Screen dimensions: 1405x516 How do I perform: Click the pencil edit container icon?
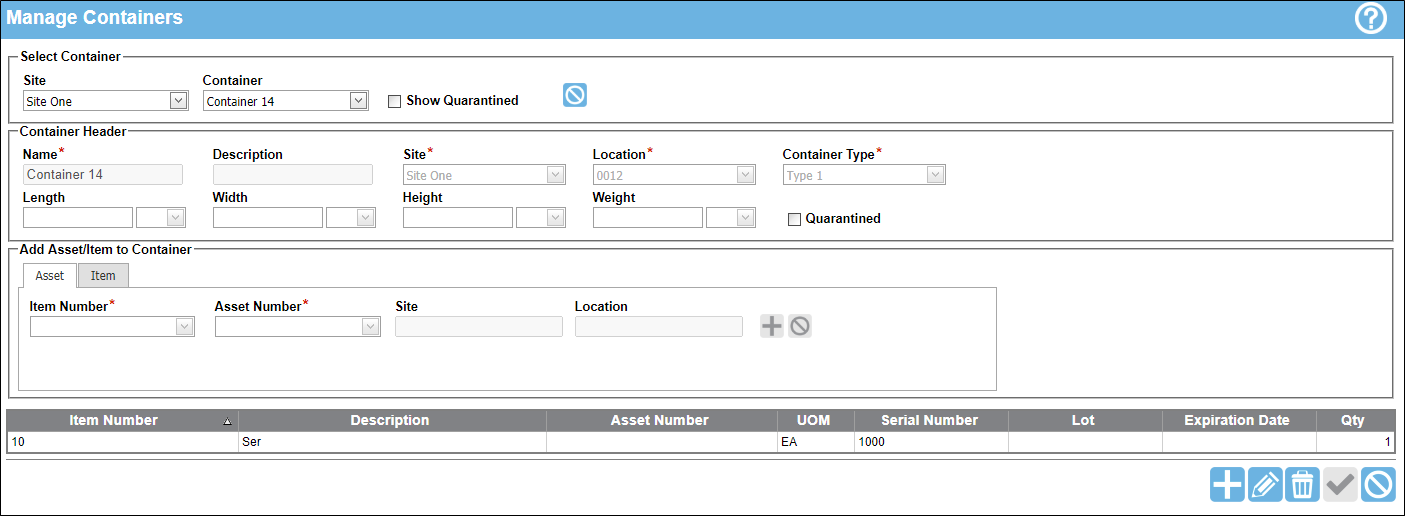point(1265,485)
